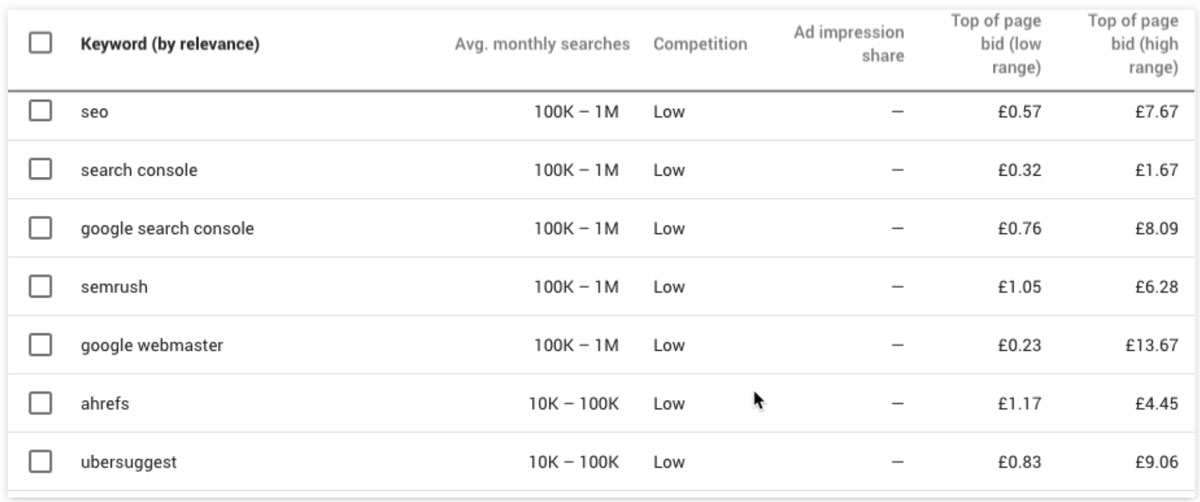Check the select-all checkbox in header
The height and width of the screenshot is (502, 1200).
point(40,44)
